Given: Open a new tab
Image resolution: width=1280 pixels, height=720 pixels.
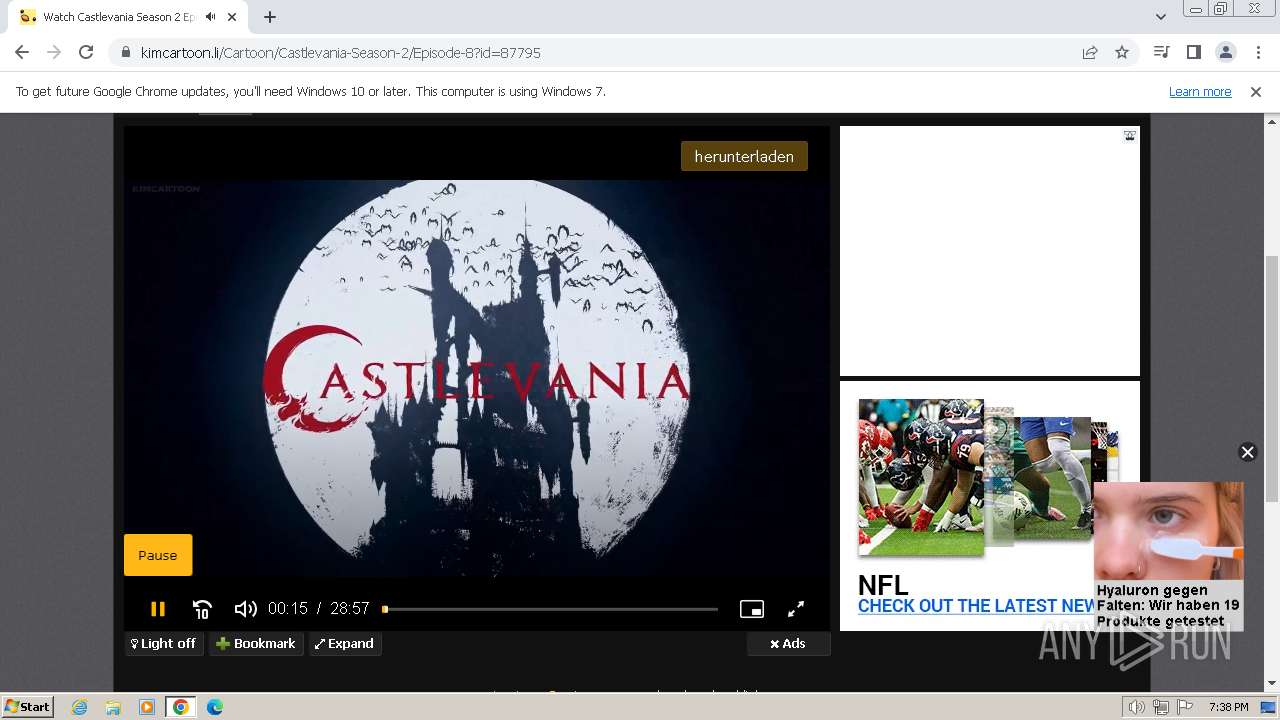Looking at the screenshot, I should click(x=270, y=17).
